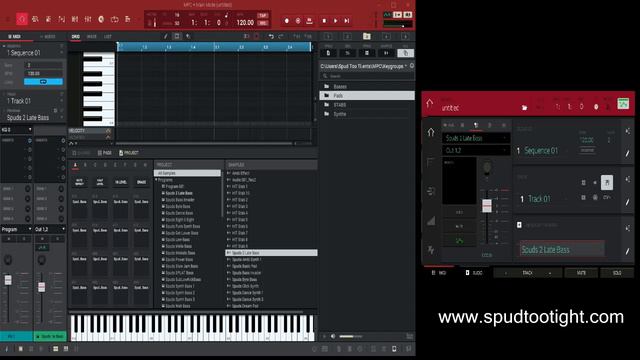640x360 pixels.
Task: Click Sequence 01 in the touch display
Action: [541, 151]
